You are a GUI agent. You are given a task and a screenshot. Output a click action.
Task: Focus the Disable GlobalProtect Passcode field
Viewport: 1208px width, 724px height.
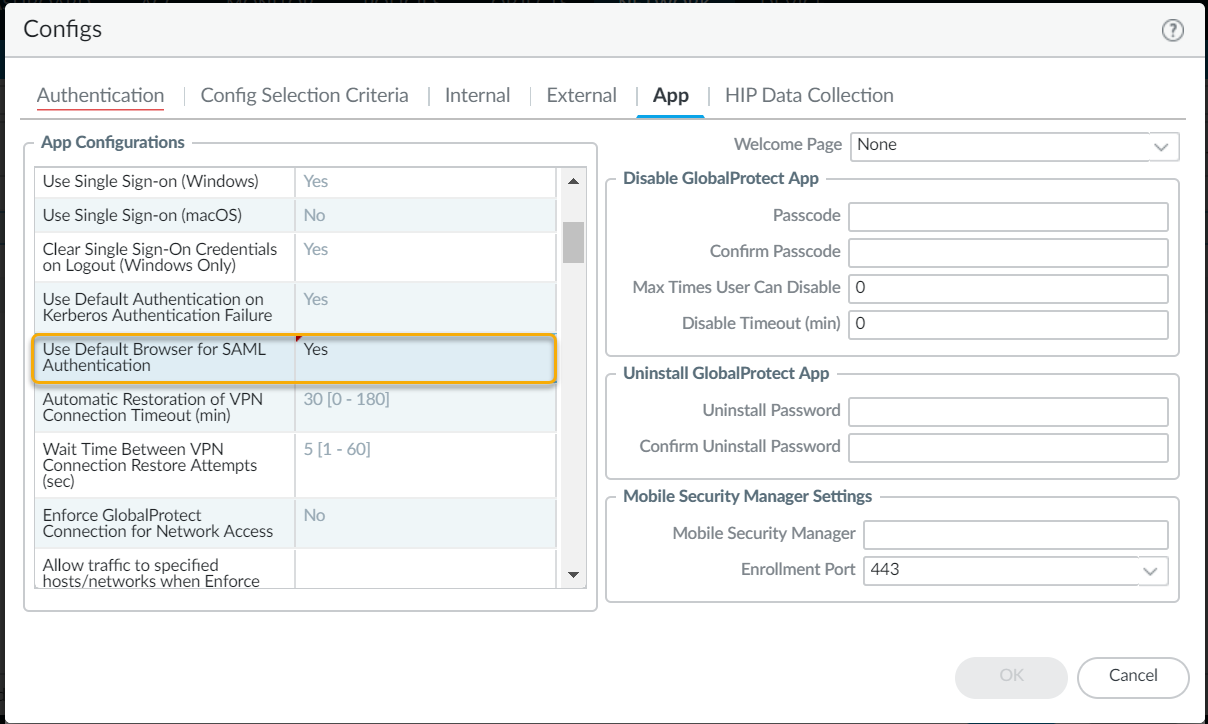pyautogui.click(x=1008, y=217)
